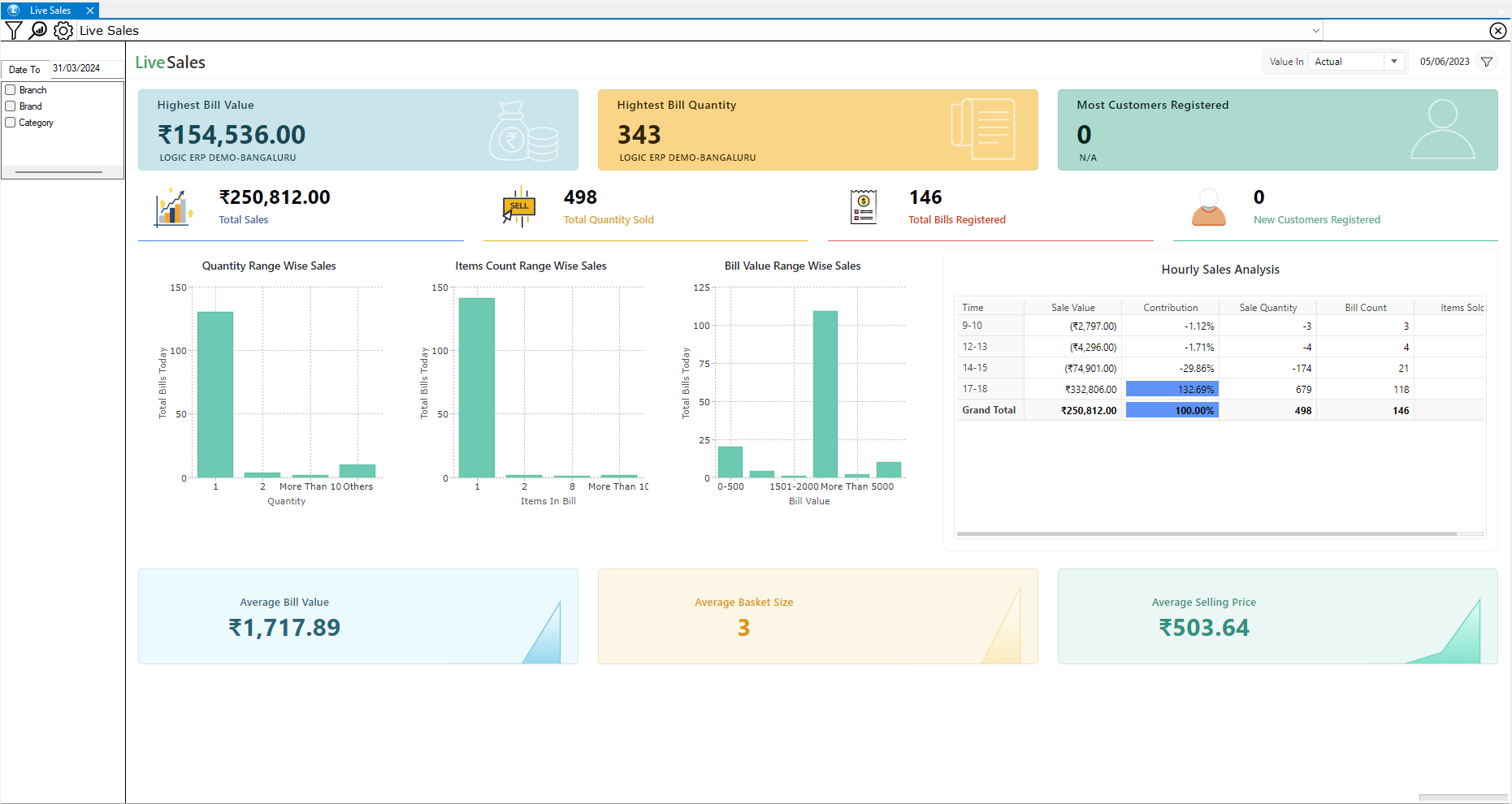Click the date filter funnel icon
The image size is (1512, 804).
(1487, 62)
